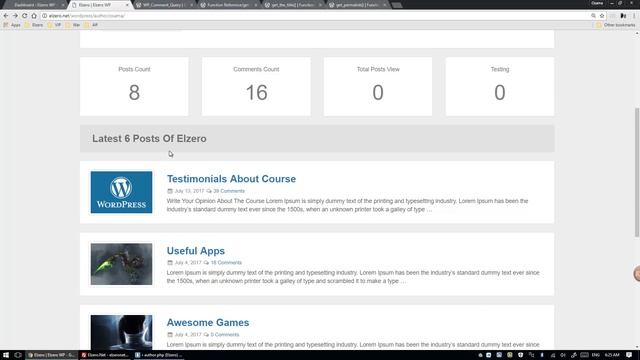Switch to the get_the_title() tab

coord(292,5)
